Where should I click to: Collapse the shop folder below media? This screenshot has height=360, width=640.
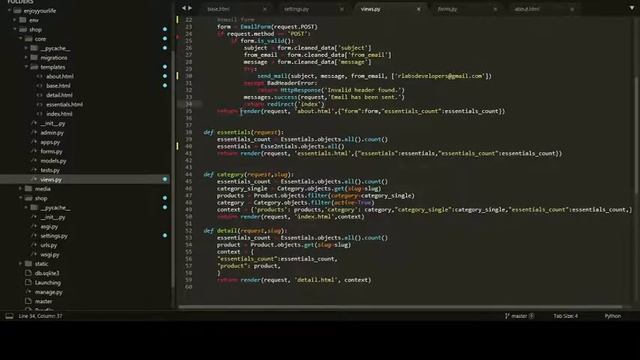tap(20, 198)
